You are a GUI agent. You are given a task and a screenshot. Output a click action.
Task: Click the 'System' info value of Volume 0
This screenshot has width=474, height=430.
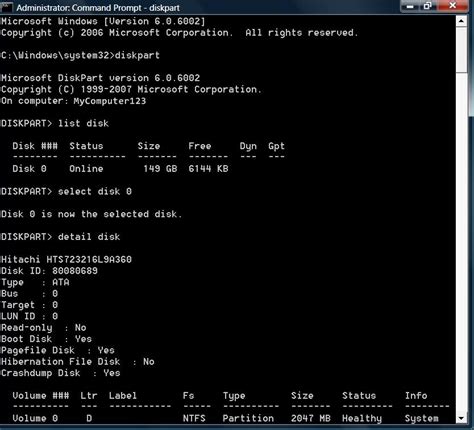(422, 419)
